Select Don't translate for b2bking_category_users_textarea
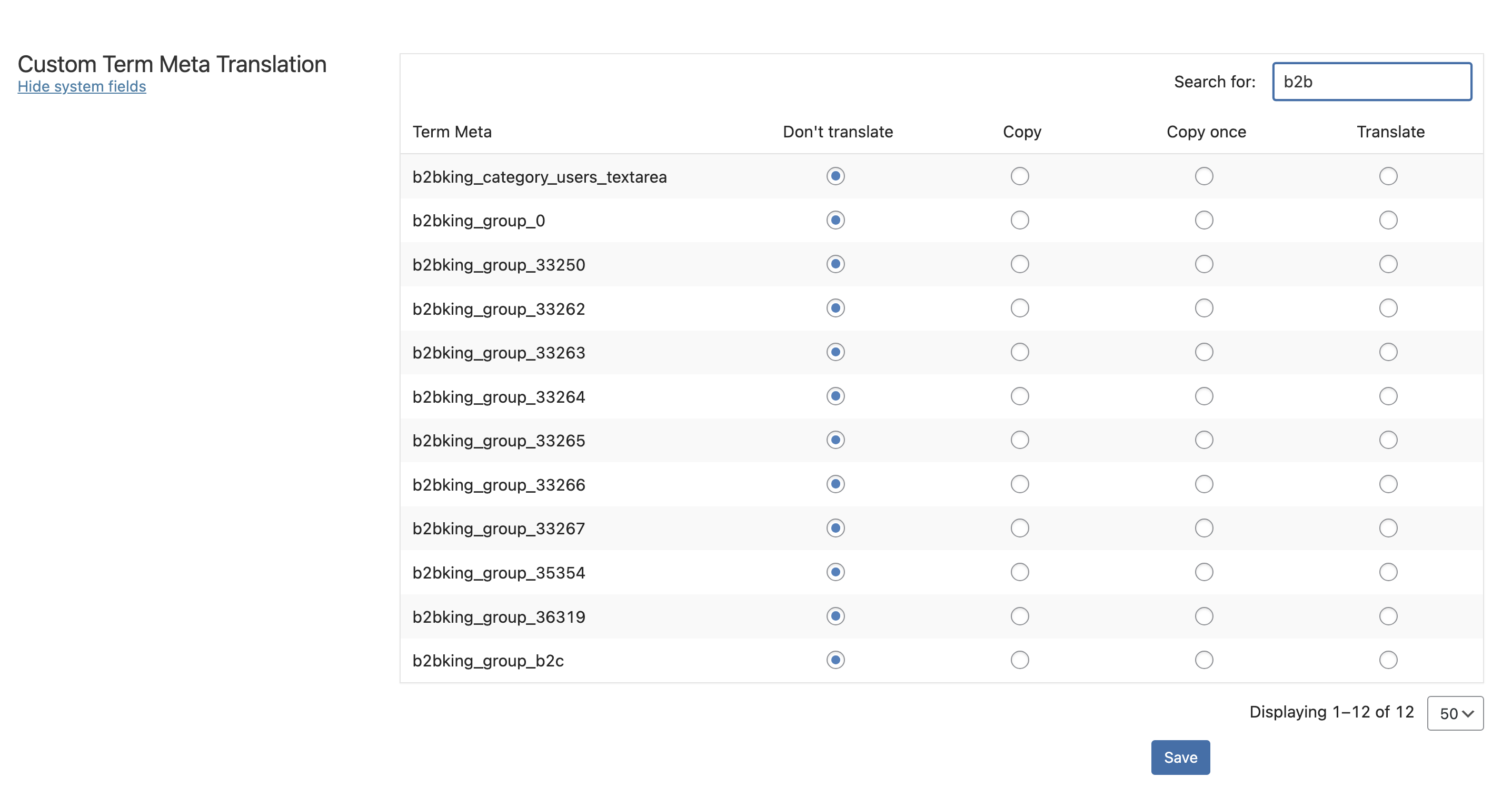Image resolution: width=1512 pixels, height=797 pixels. coord(836,176)
